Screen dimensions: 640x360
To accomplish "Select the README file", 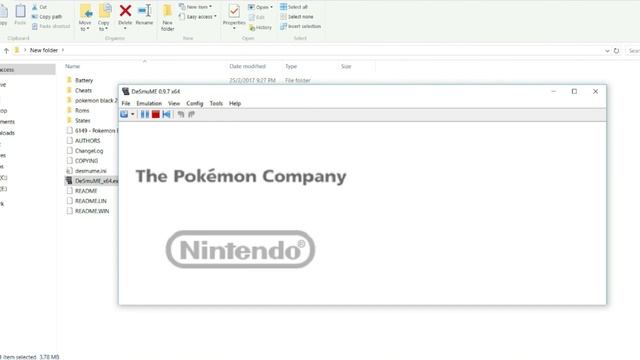I will tap(86, 191).
